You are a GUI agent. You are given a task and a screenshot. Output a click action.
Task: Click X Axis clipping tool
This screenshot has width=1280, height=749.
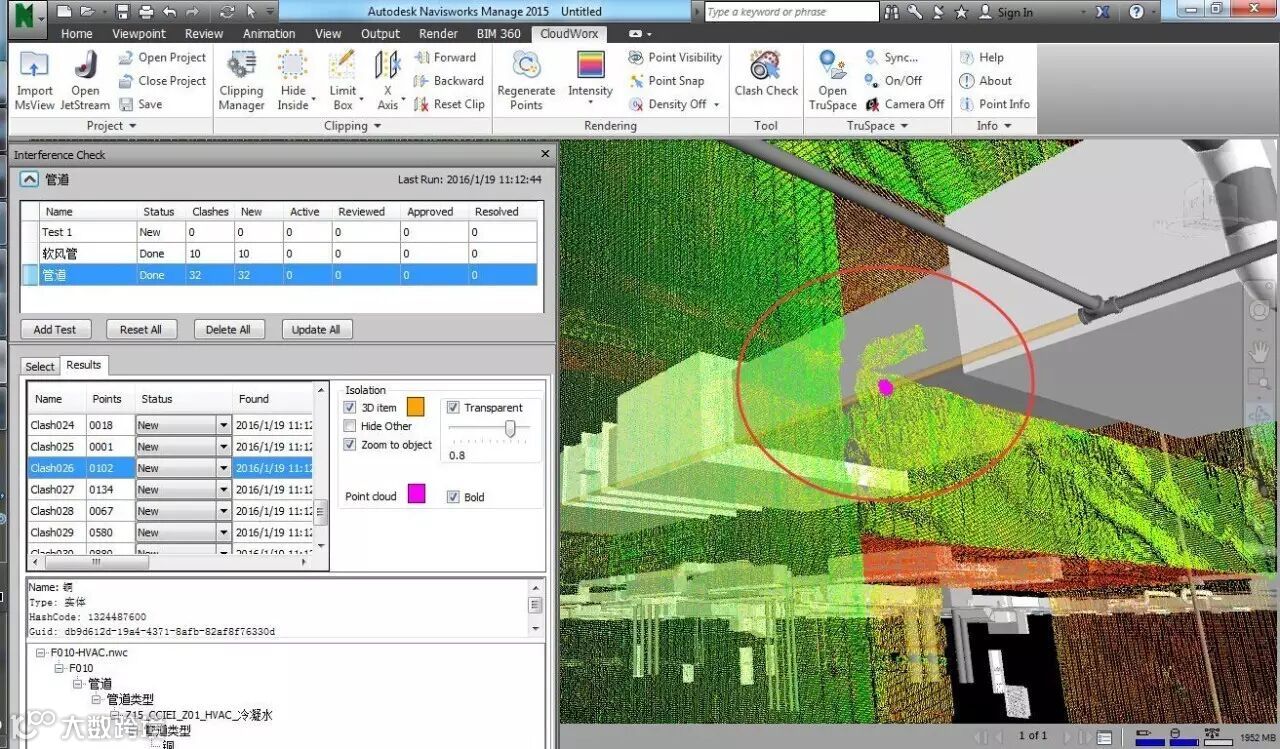click(x=387, y=80)
